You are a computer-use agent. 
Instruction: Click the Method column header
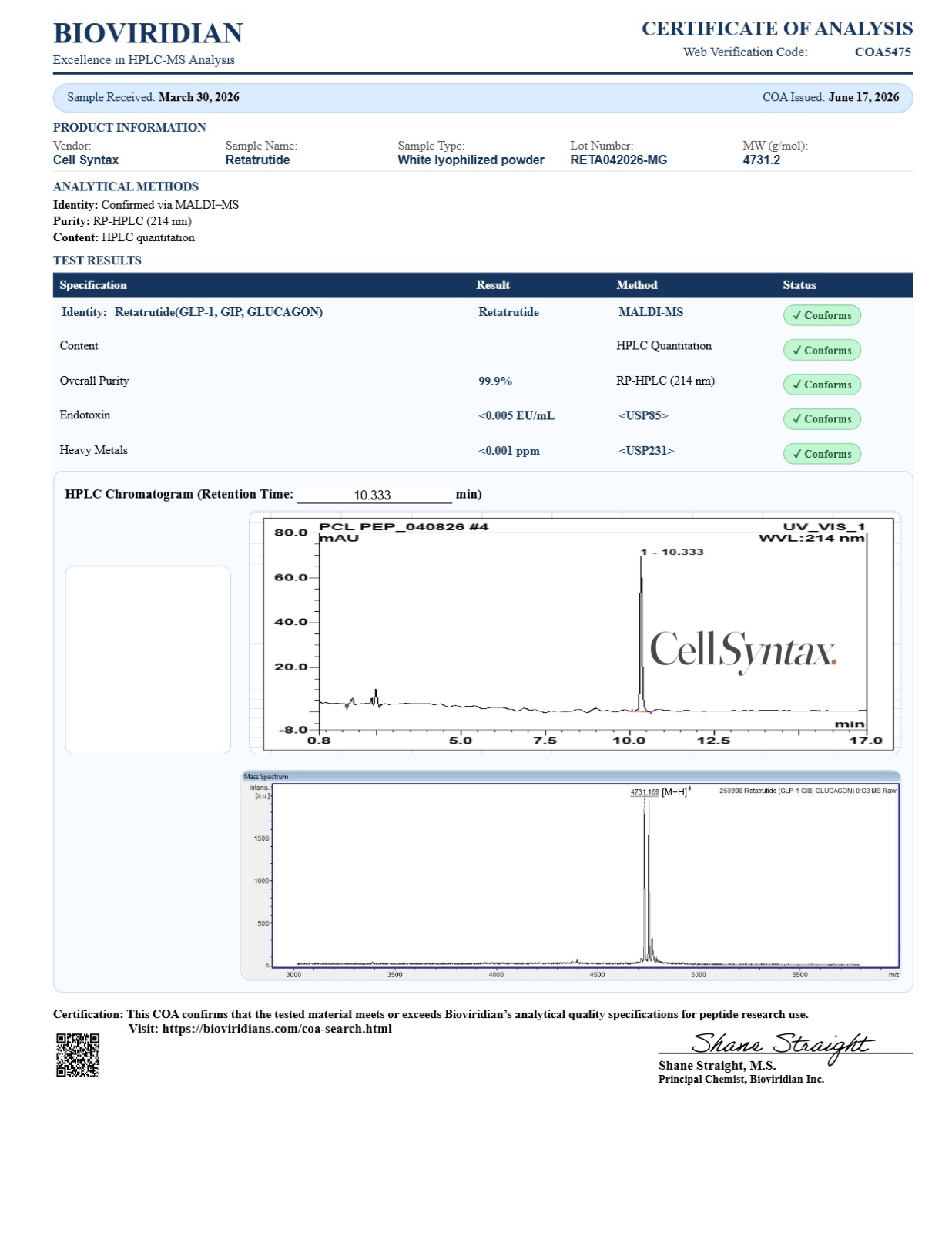[637, 285]
